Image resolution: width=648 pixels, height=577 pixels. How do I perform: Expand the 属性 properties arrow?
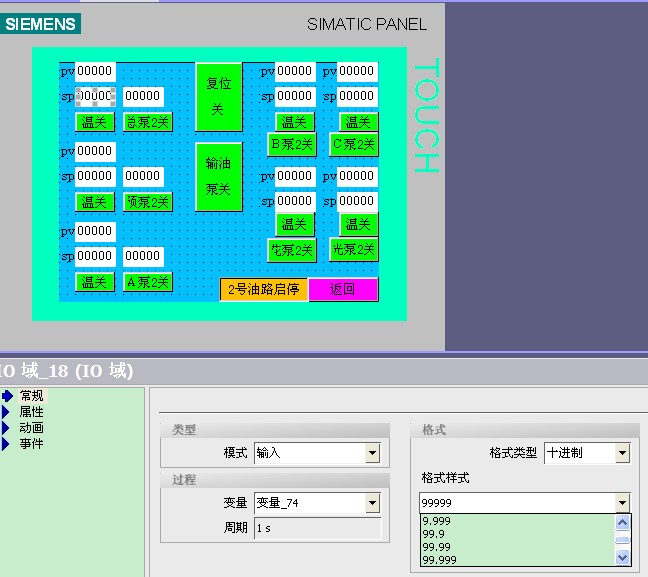point(8,412)
